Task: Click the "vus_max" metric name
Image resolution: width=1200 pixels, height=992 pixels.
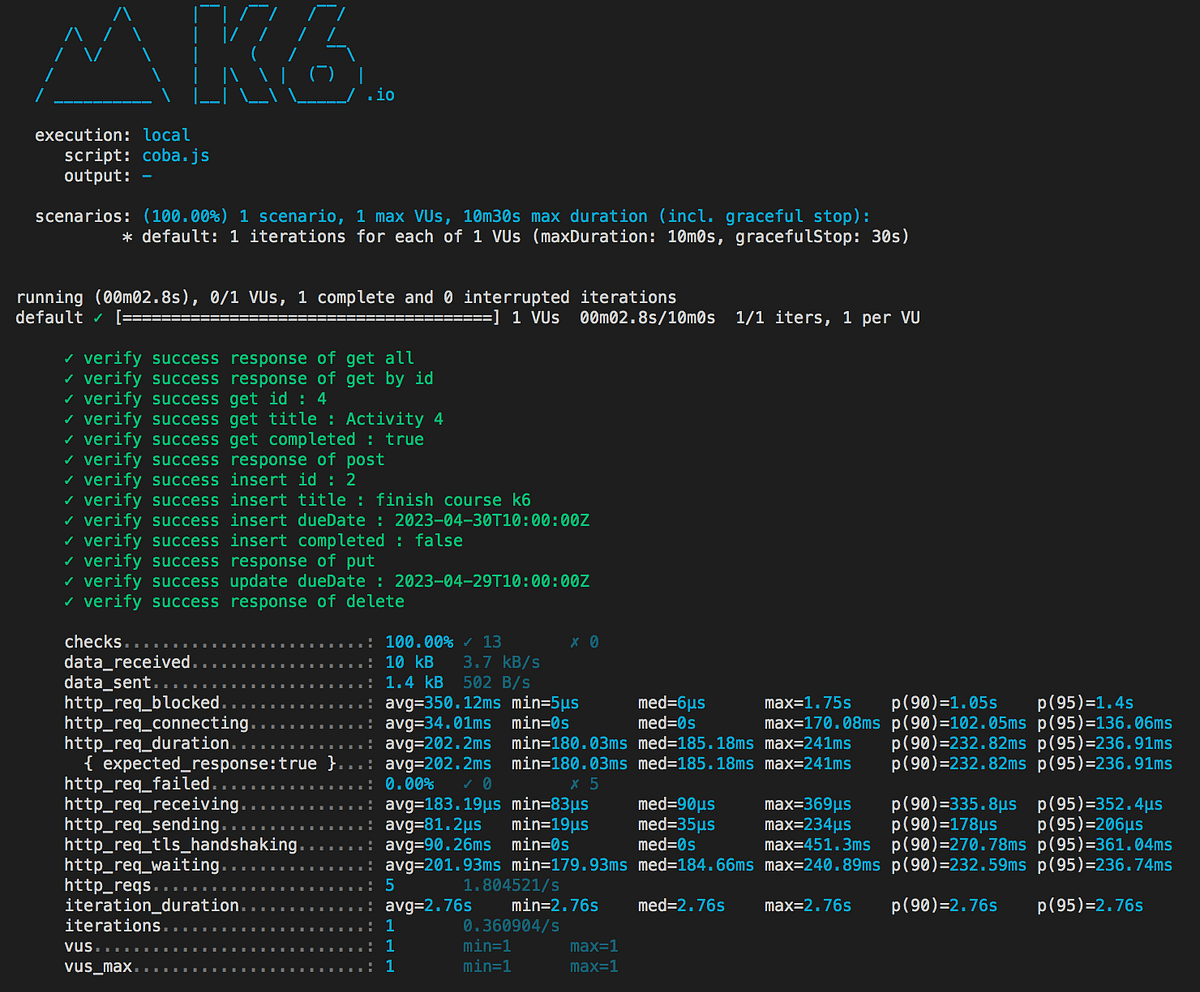Action: coord(98,967)
